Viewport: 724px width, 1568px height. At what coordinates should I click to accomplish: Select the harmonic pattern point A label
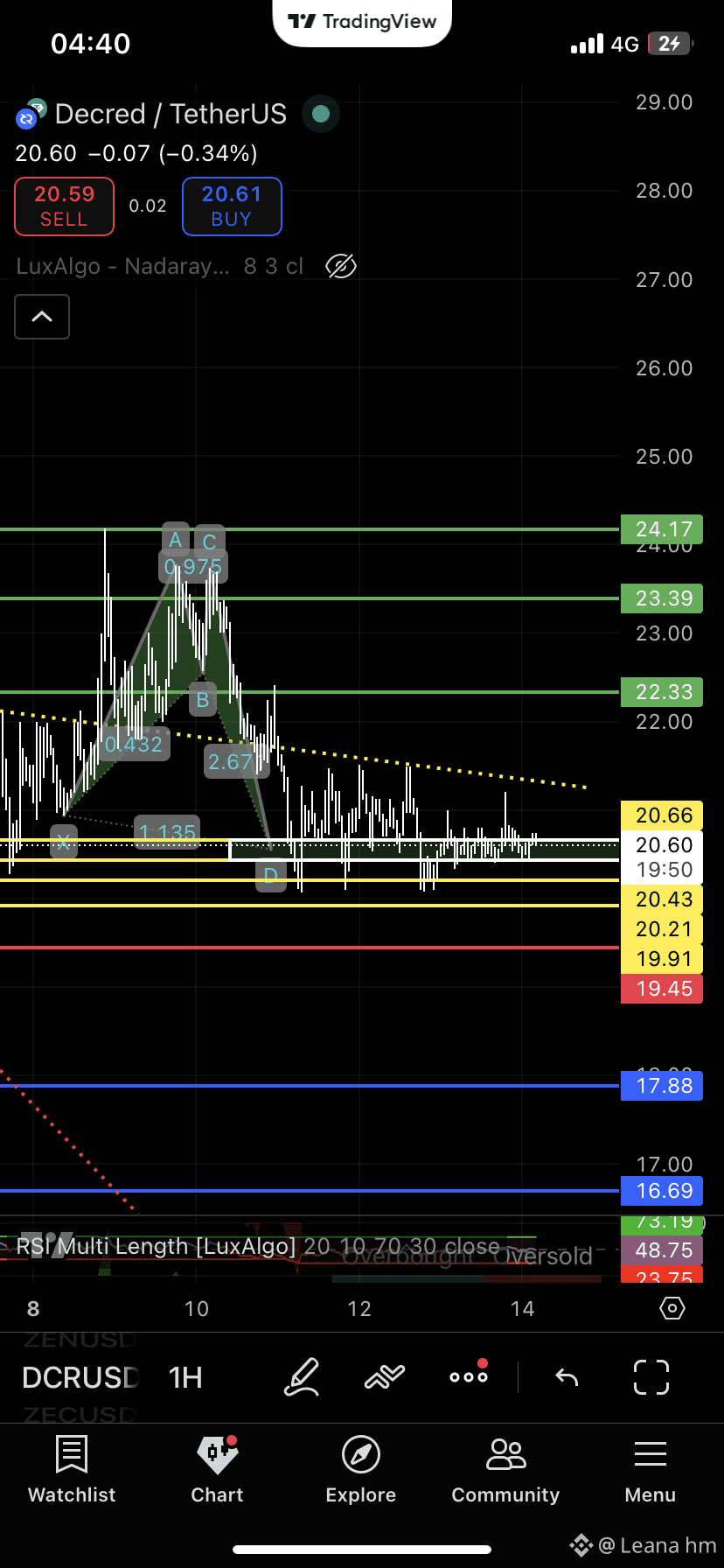point(176,539)
